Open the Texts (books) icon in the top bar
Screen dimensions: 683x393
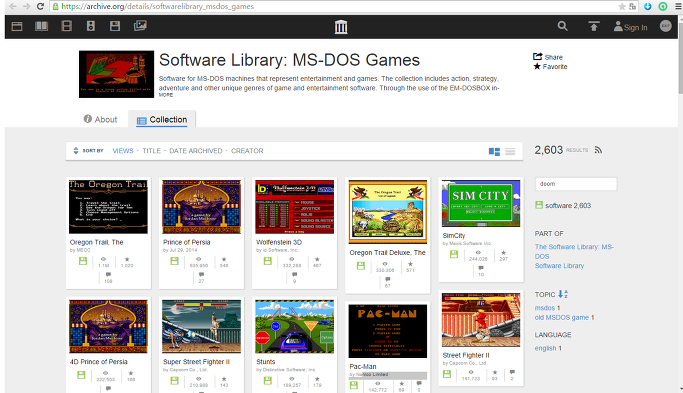click(x=41, y=26)
